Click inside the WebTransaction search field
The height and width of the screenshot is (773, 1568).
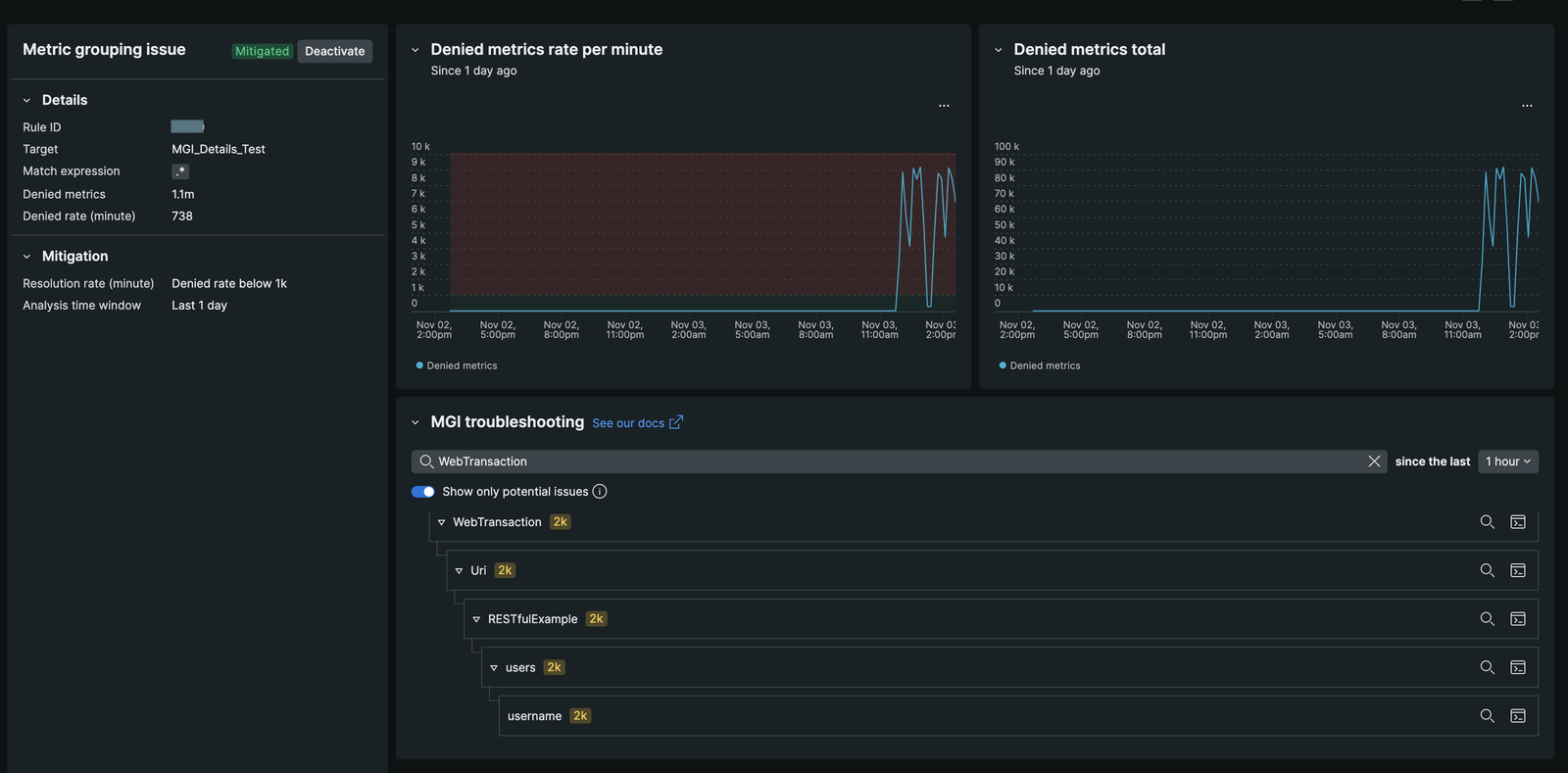point(882,461)
